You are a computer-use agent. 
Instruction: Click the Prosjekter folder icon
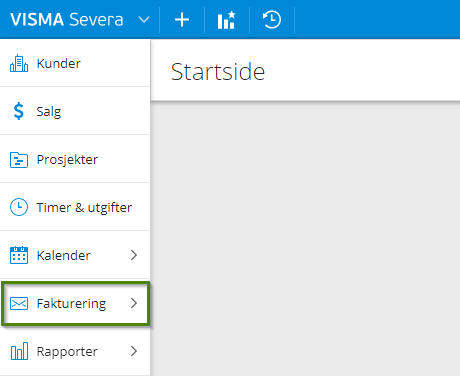coord(19,160)
